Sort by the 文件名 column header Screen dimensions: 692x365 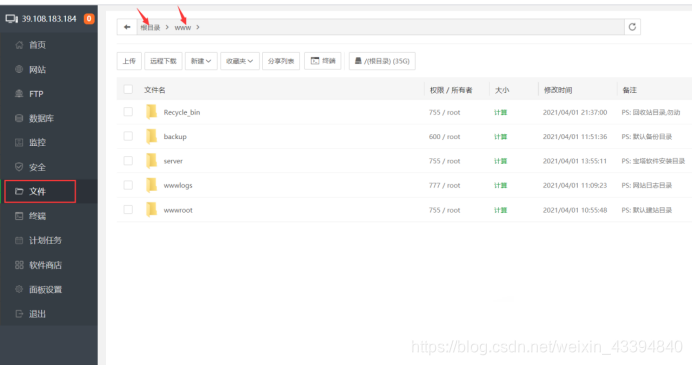click(154, 90)
